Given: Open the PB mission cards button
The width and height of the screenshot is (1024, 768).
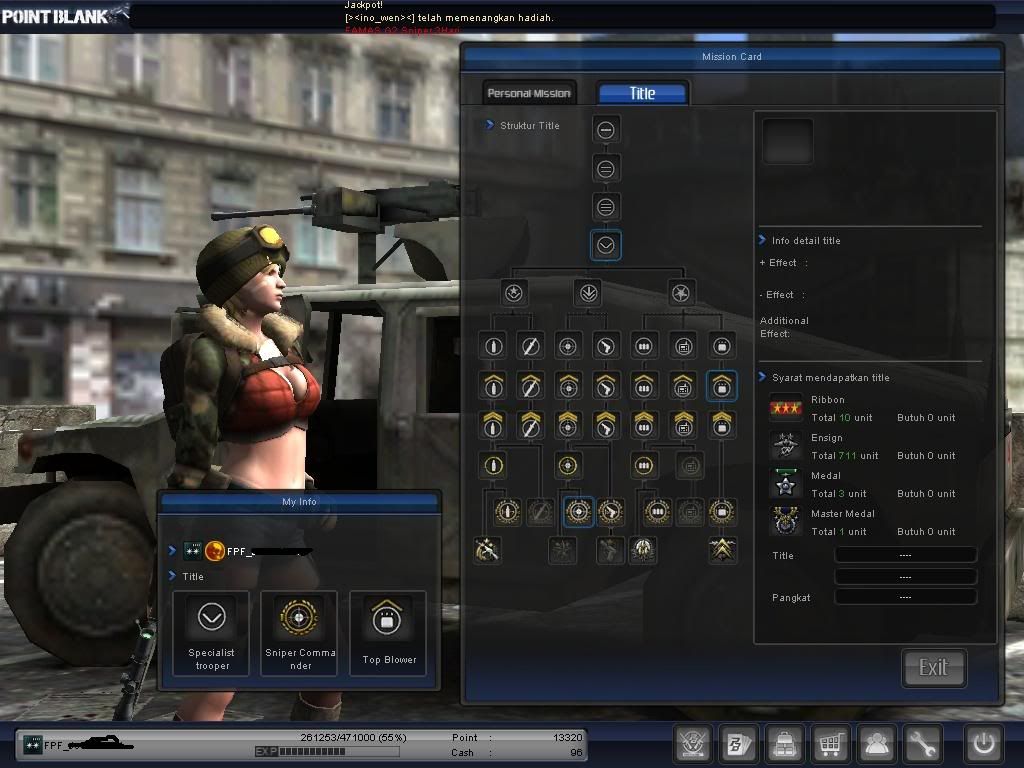Looking at the screenshot, I should point(739,743).
